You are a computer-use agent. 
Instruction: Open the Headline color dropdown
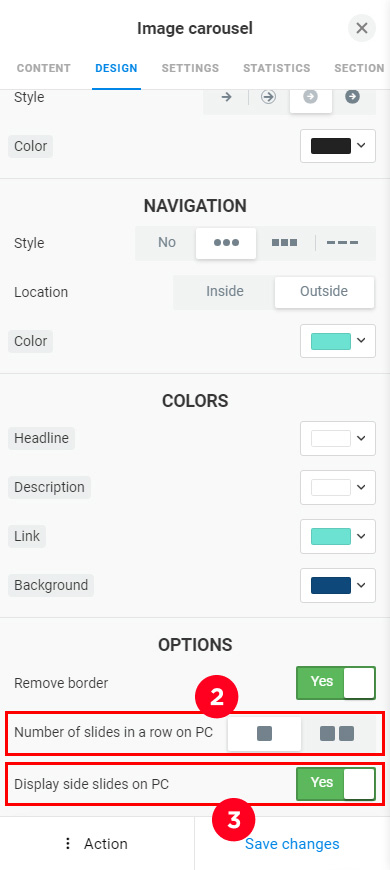[338, 438]
